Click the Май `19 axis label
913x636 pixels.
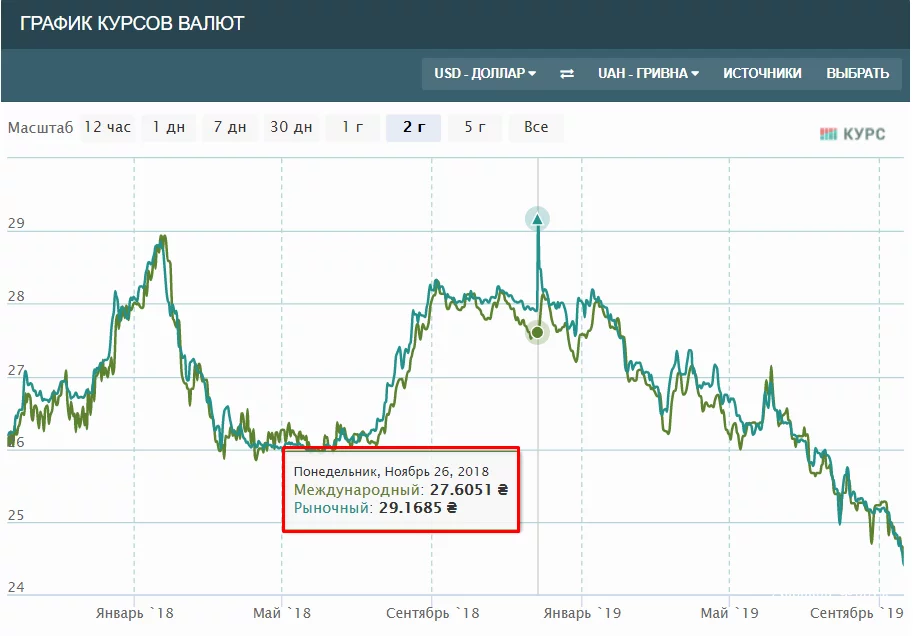click(x=730, y=613)
